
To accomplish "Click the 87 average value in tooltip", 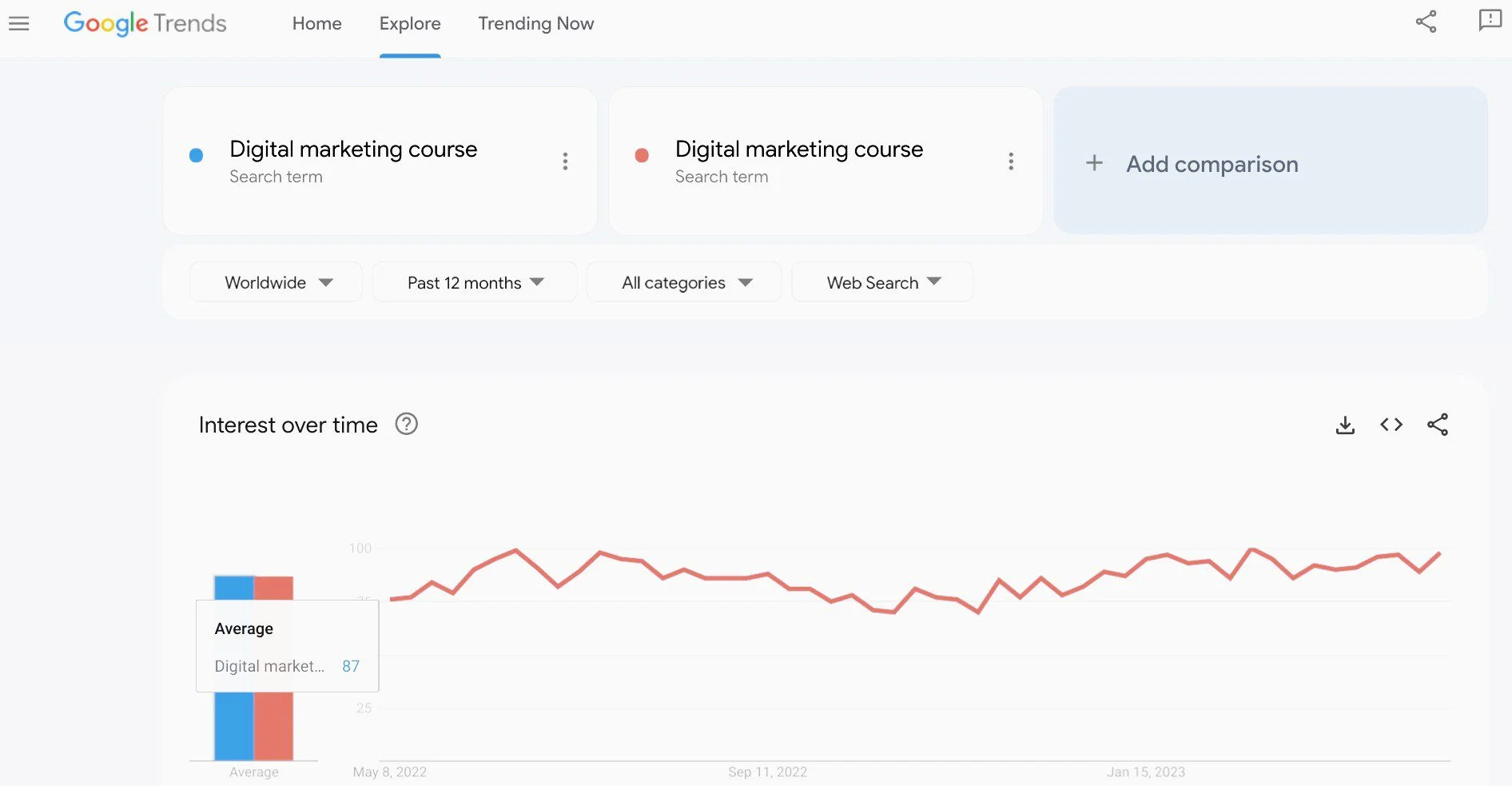I will [x=351, y=666].
